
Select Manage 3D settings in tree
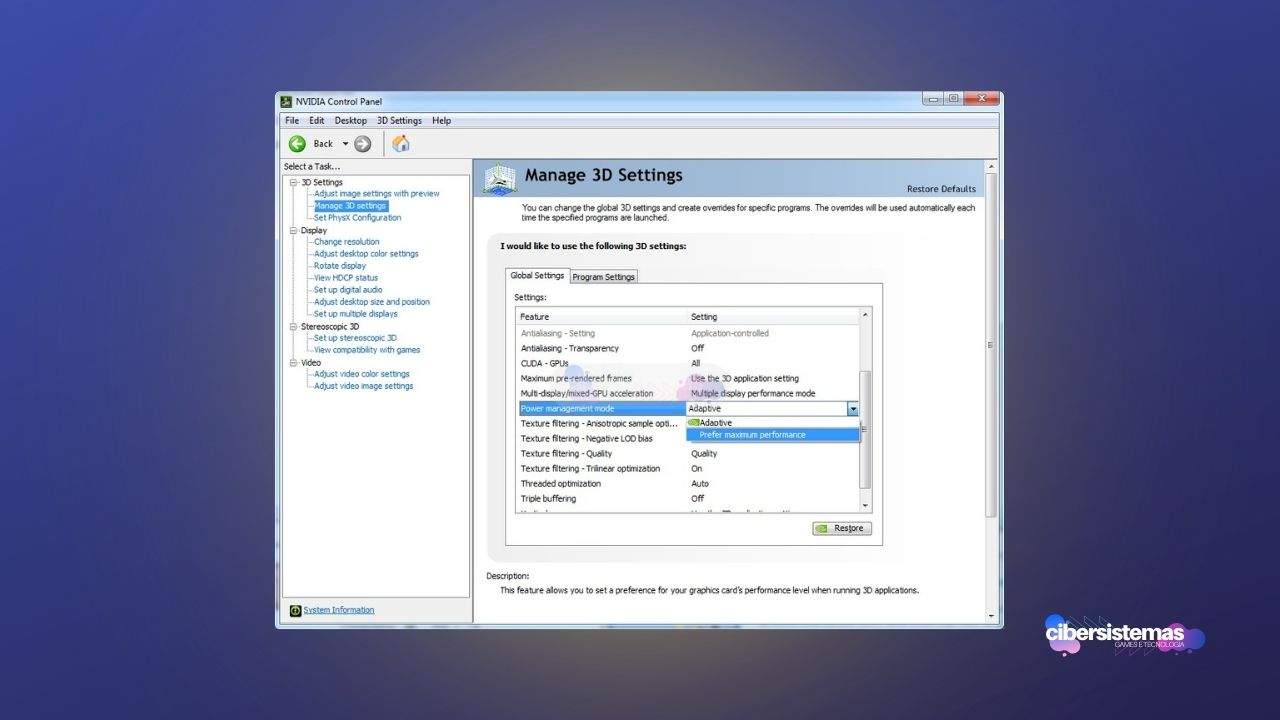coord(350,206)
